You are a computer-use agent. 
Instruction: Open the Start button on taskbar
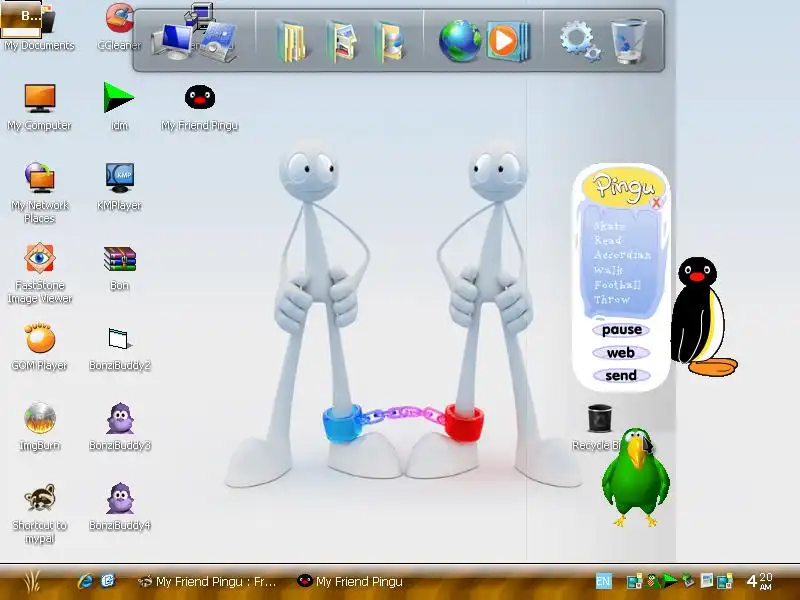coord(32,581)
